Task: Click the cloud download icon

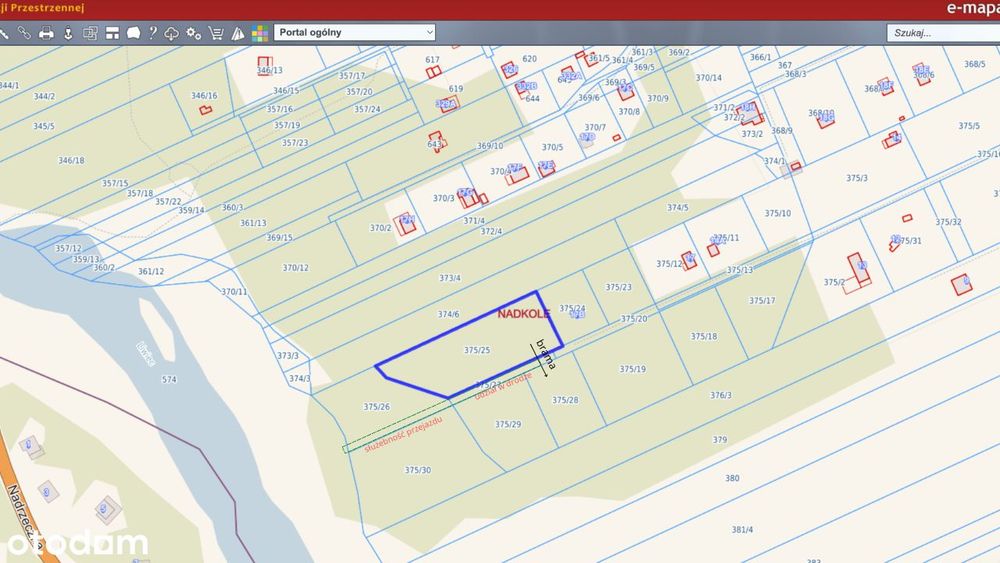Action: pos(172,33)
